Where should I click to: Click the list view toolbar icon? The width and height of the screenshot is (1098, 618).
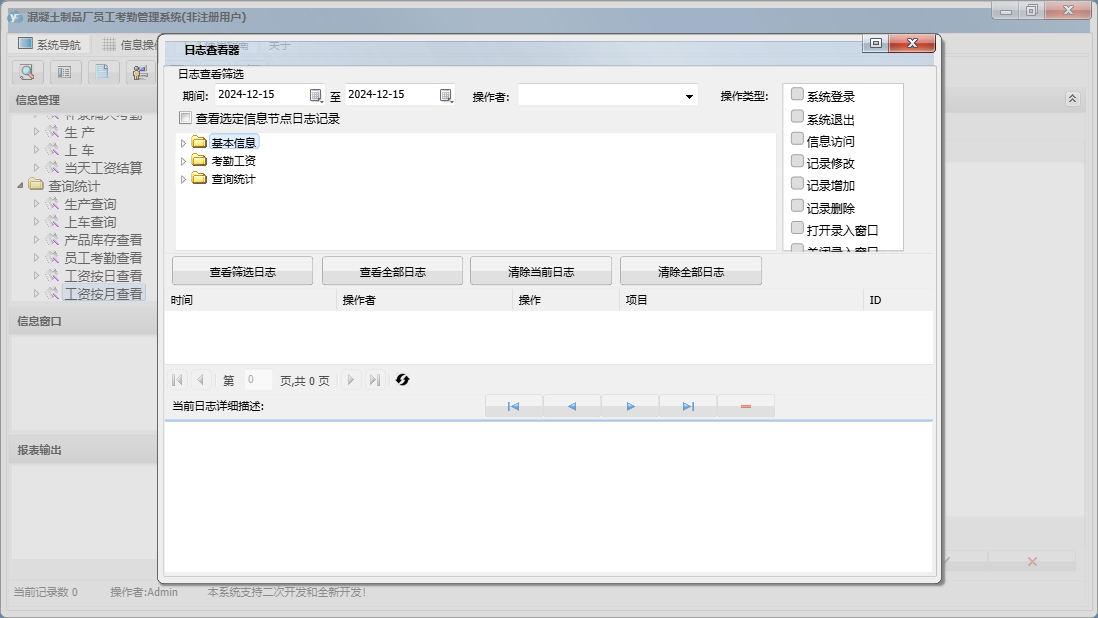pyautogui.click(x=64, y=72)
